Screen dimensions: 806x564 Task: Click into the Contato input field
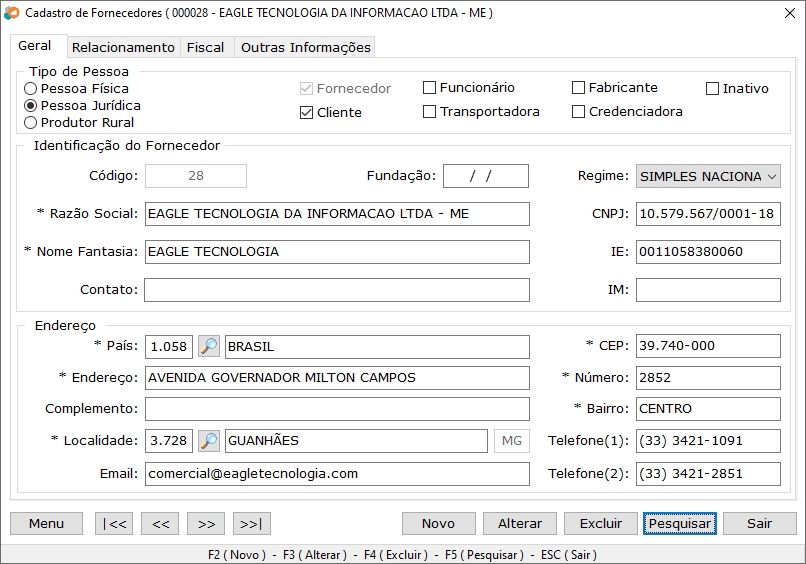[x=336, y=290]
